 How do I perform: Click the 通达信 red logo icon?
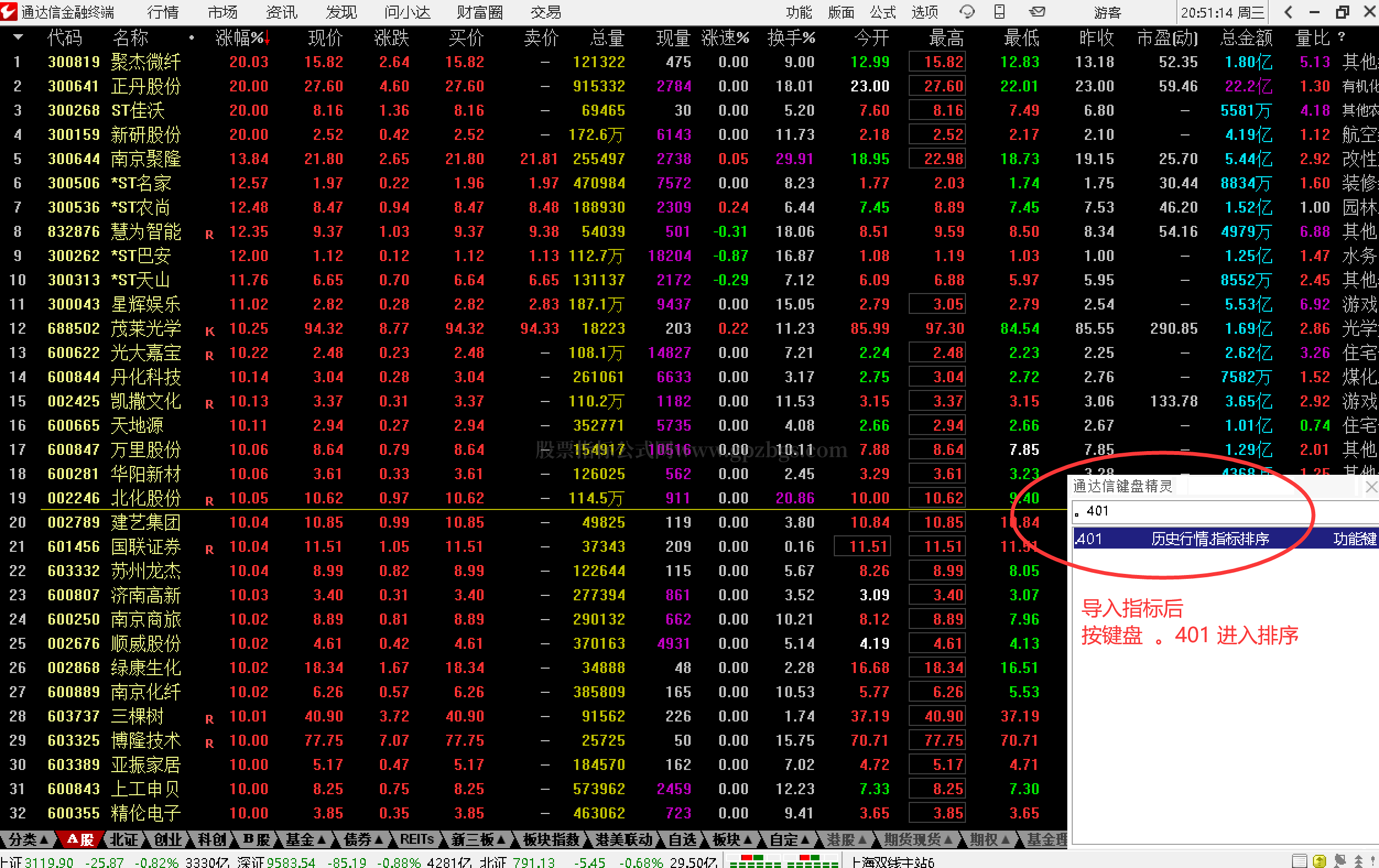[x=9, y=12]
